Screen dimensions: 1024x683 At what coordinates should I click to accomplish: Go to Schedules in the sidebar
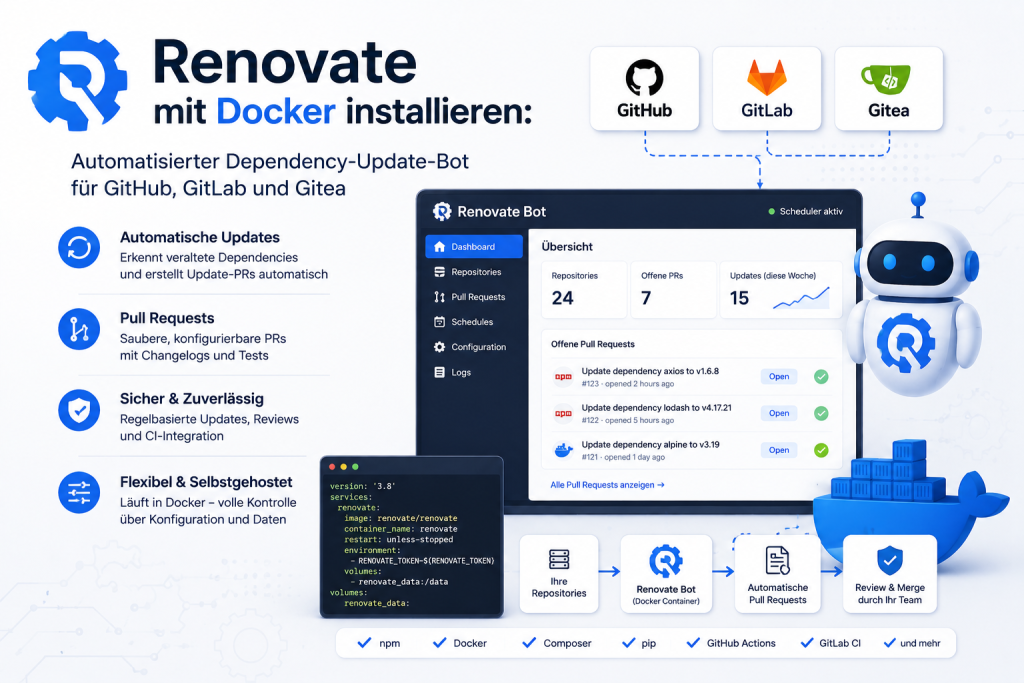point(473,322)
